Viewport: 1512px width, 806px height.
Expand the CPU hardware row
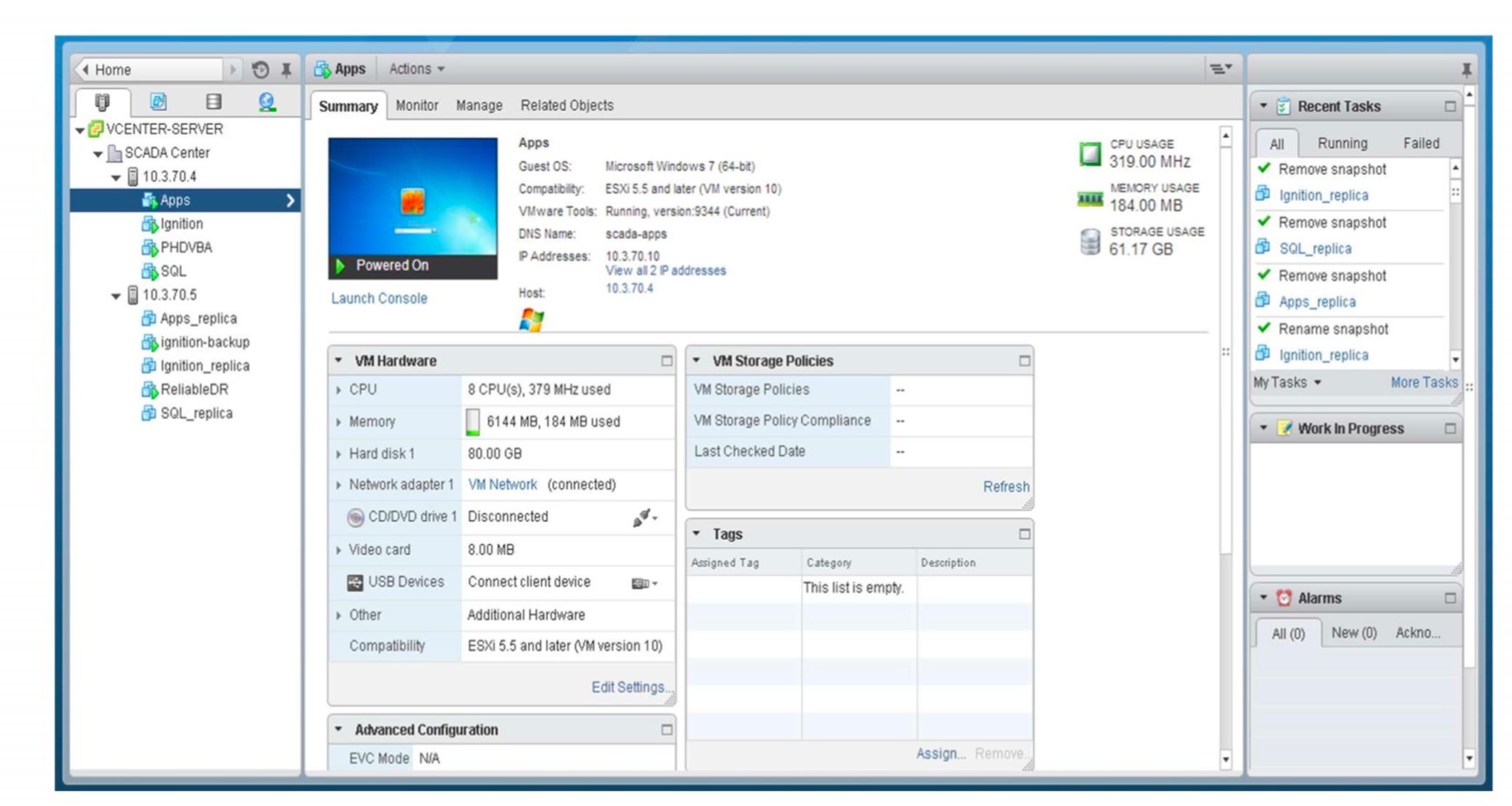[x=339, y=390]
